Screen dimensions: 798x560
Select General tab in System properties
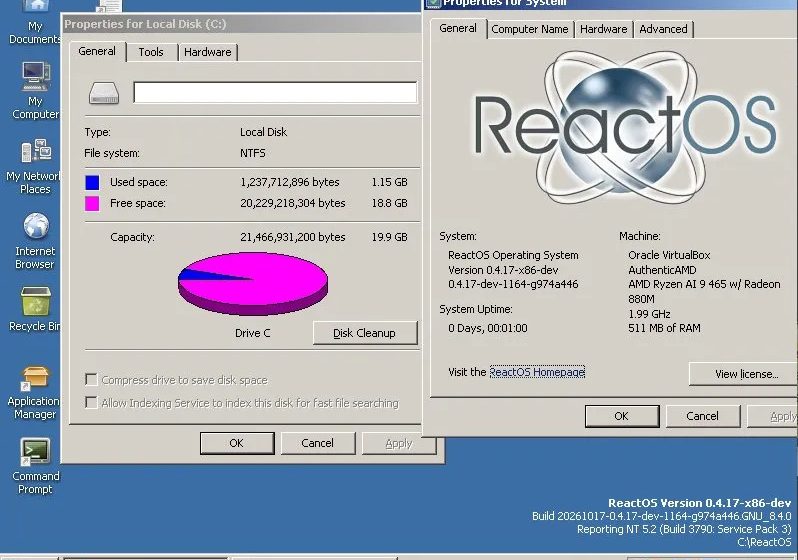click(458, 28)
